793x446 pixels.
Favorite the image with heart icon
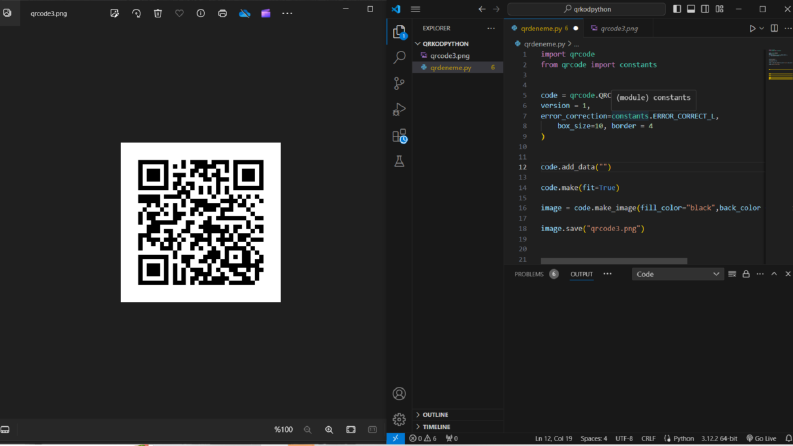179,14
